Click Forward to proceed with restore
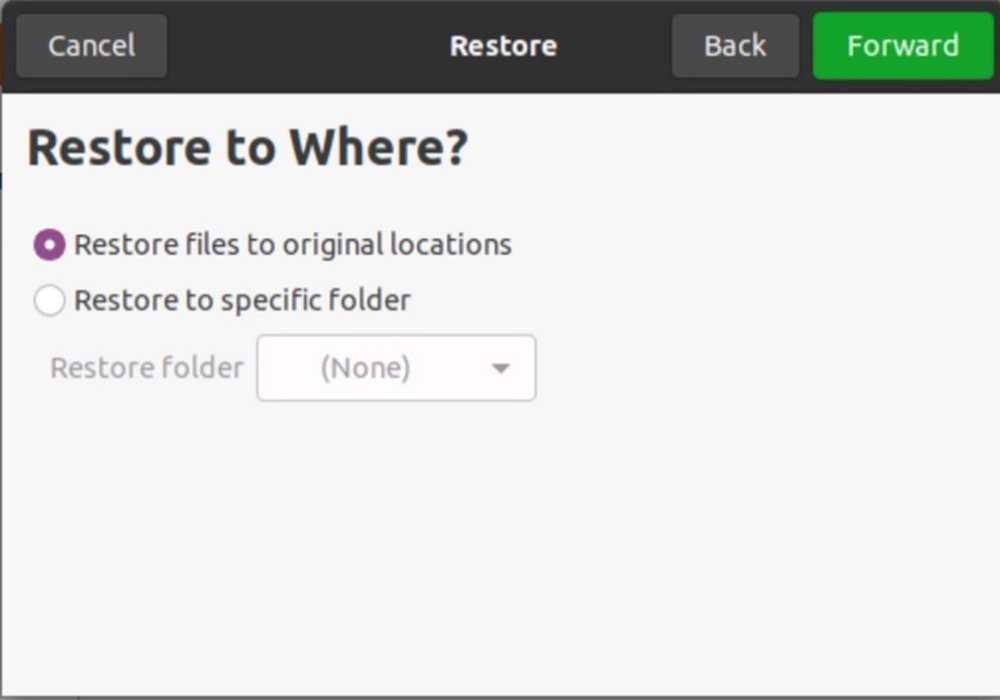 coord(902,45)
